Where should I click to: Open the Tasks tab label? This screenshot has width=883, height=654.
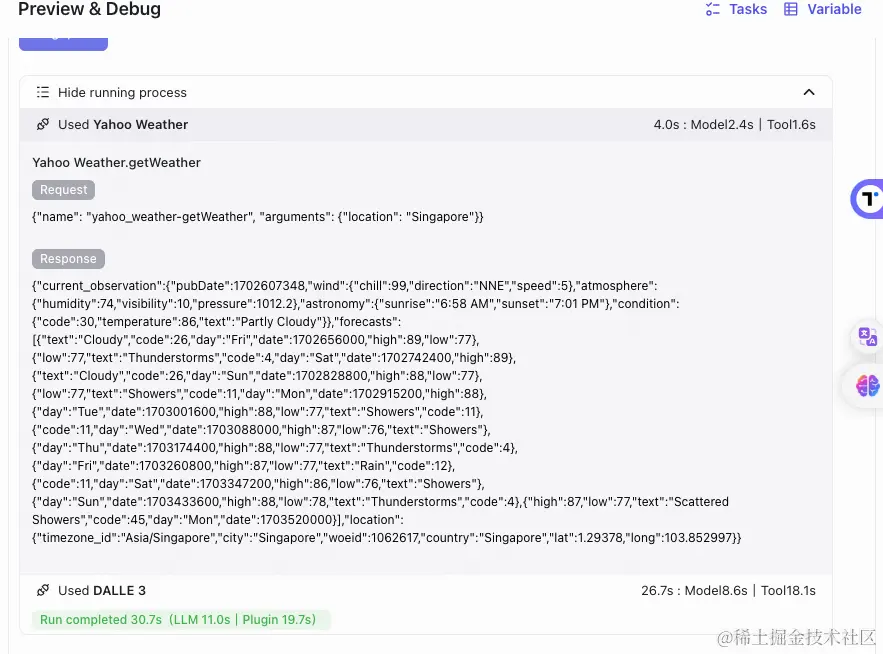pyautogui.click(x=748, y=9)
